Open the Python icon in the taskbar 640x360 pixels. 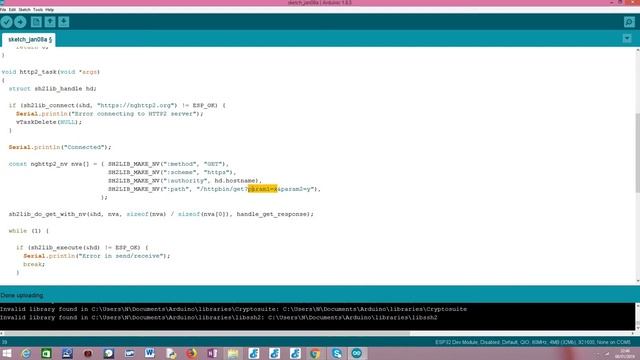pyautogui.click(x=171, y=353)
